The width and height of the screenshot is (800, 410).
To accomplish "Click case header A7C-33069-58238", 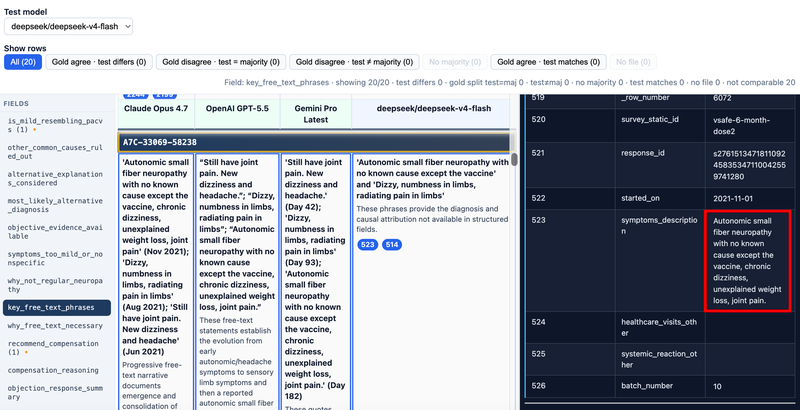I will [x=314, y=142].
